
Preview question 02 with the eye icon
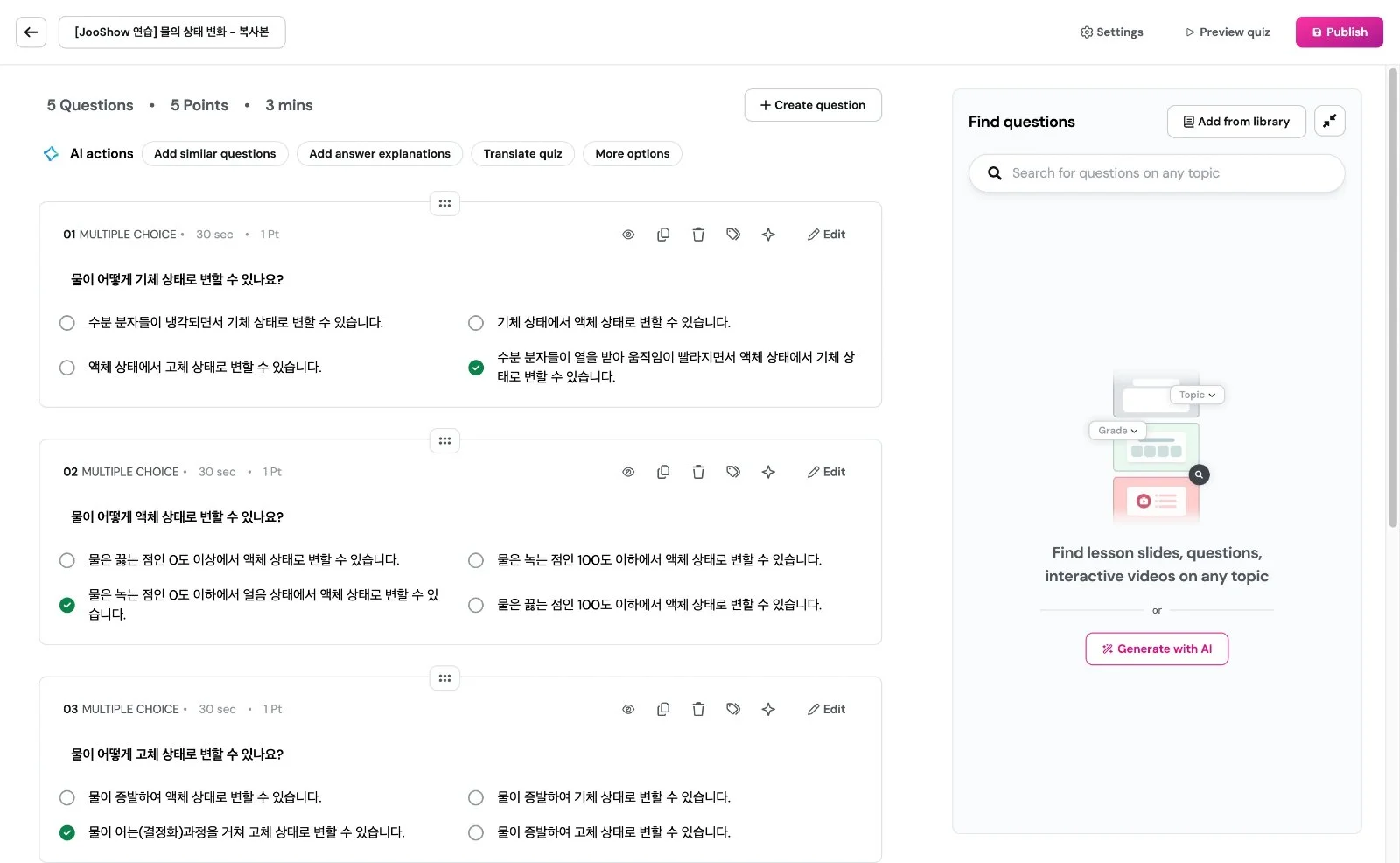(x=628, y=472)
